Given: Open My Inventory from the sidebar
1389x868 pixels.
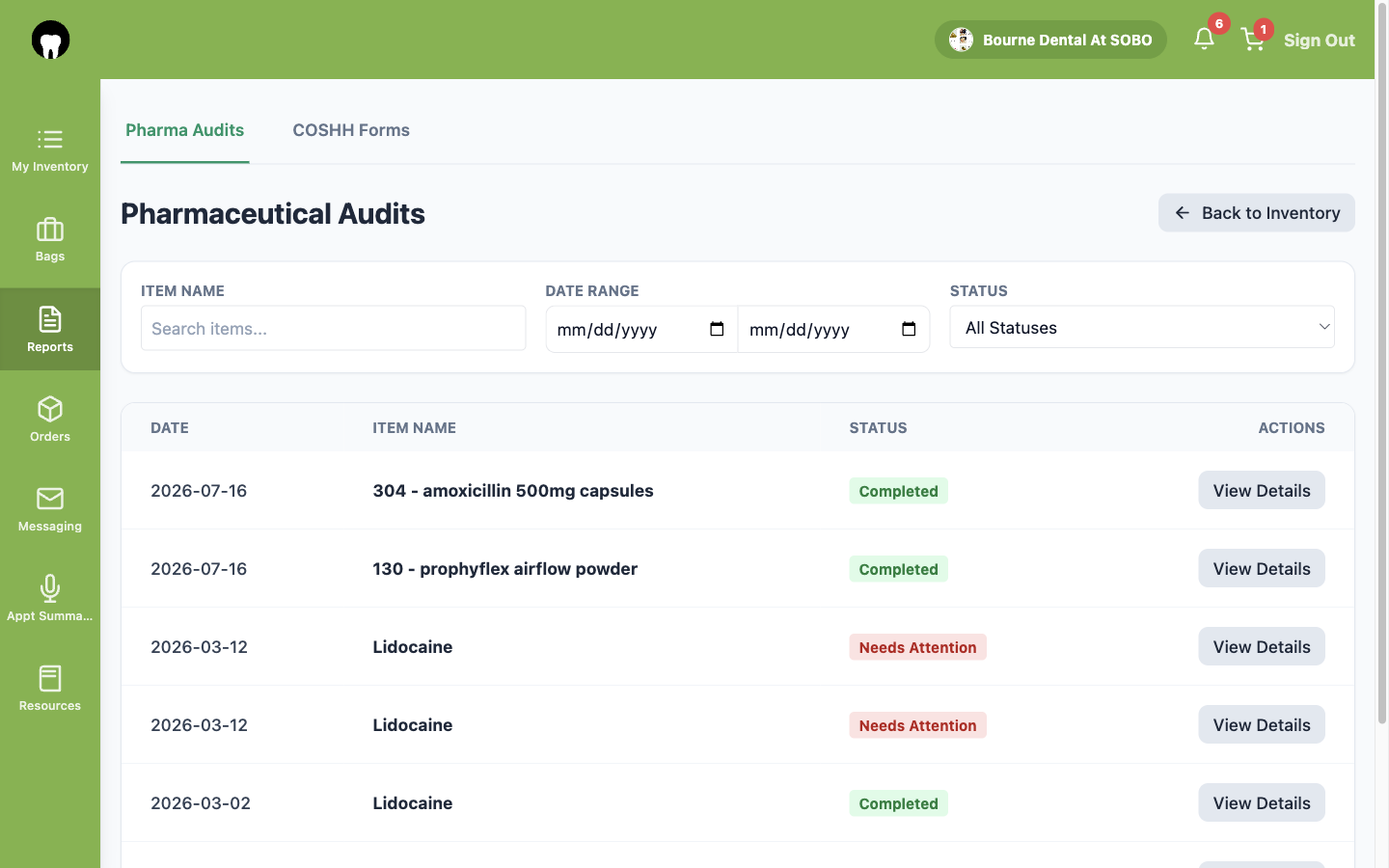Looking at the screenshot, I should 50,150.
